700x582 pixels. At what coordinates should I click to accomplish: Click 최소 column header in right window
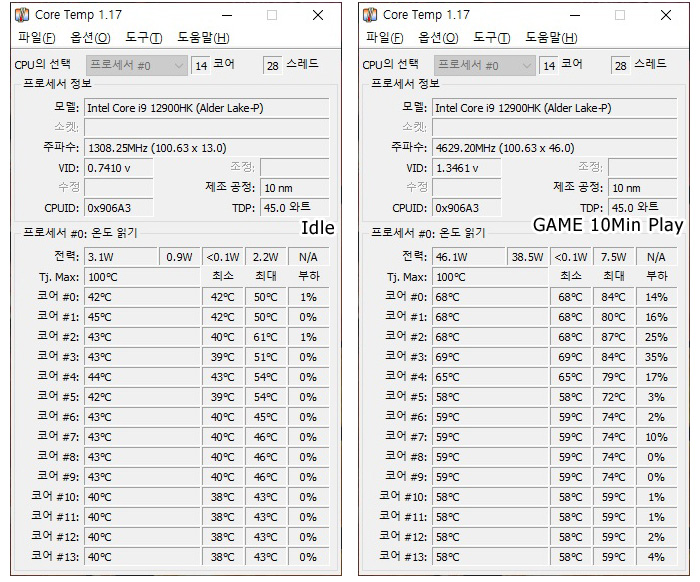tap(571, 276)
